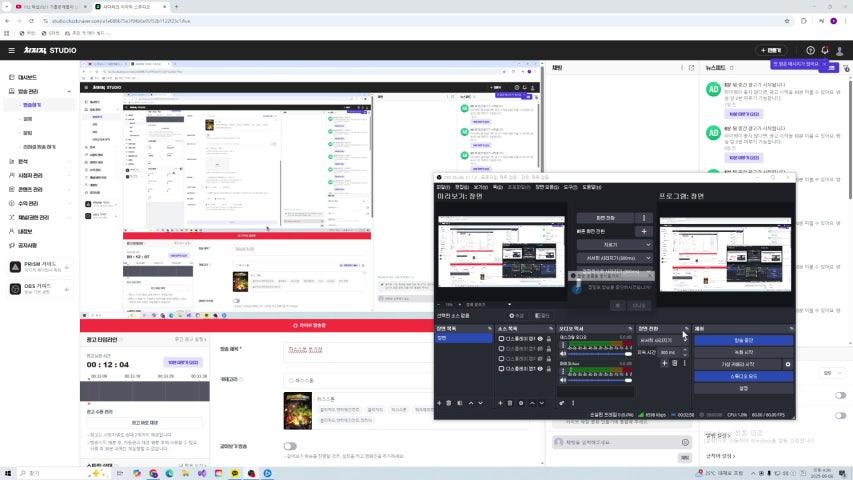The height and width of the screenshot is (480, 853).
Task: Open Windows taskbar search
Action: 54,473
